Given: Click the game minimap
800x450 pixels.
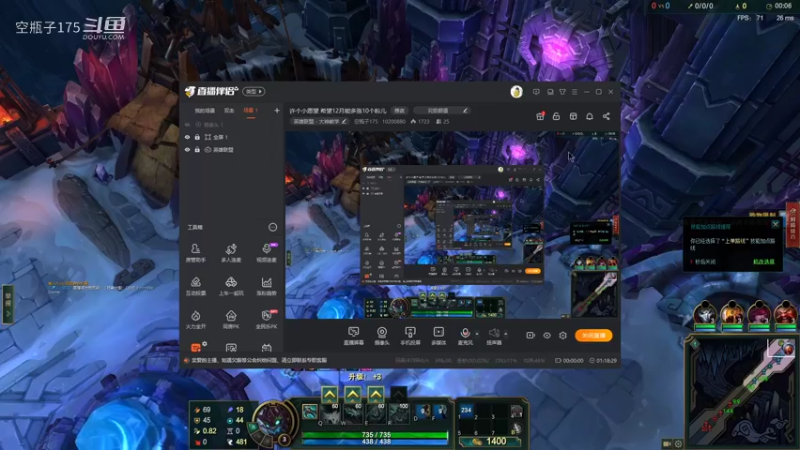Looking at the screenshot, I should coord(742,392).
